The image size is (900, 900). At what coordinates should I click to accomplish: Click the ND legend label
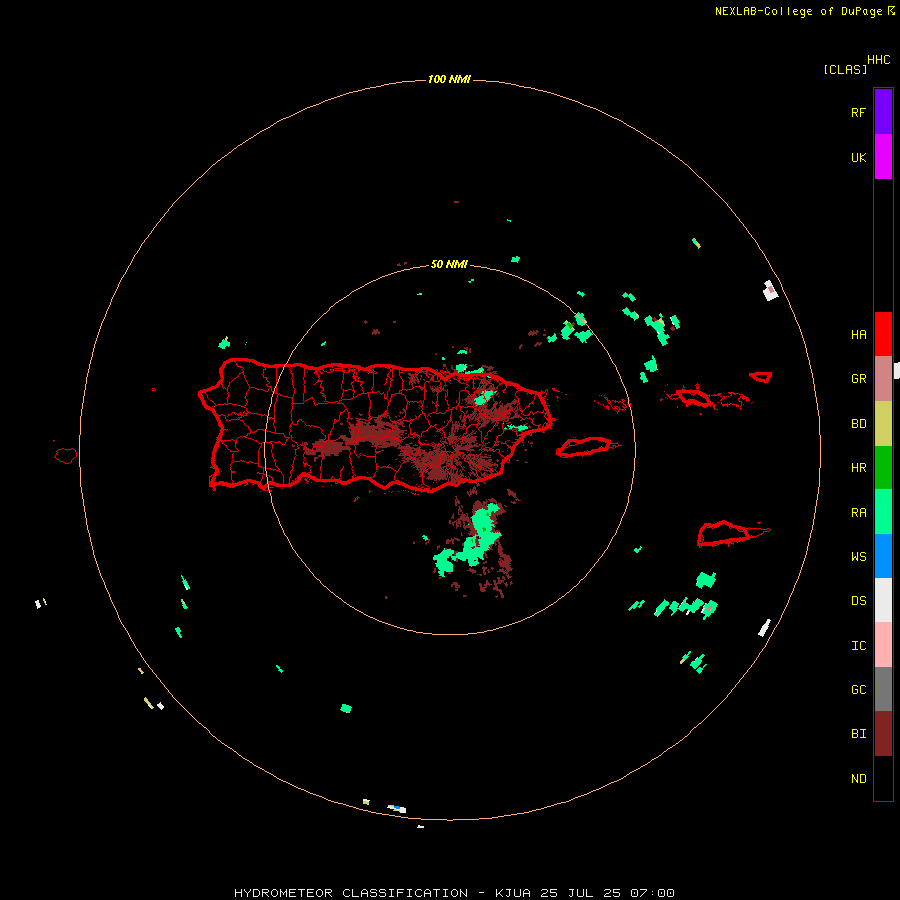(858, 779)
